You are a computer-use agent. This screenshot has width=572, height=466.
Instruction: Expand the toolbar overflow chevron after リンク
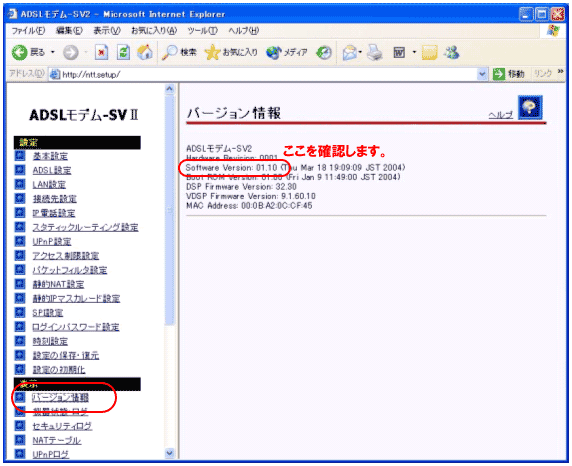[560, 72]
